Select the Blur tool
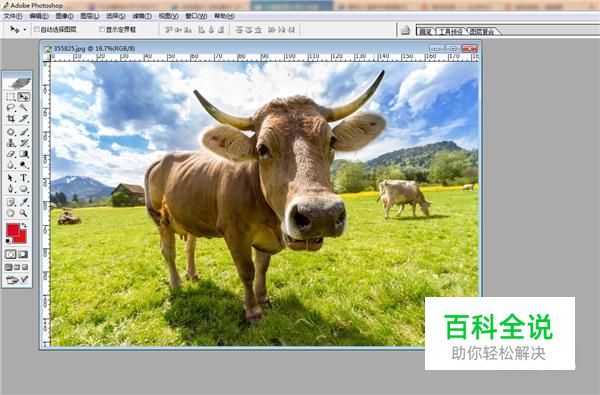This screenshot has height=395, width=600. tap(11, 165)
